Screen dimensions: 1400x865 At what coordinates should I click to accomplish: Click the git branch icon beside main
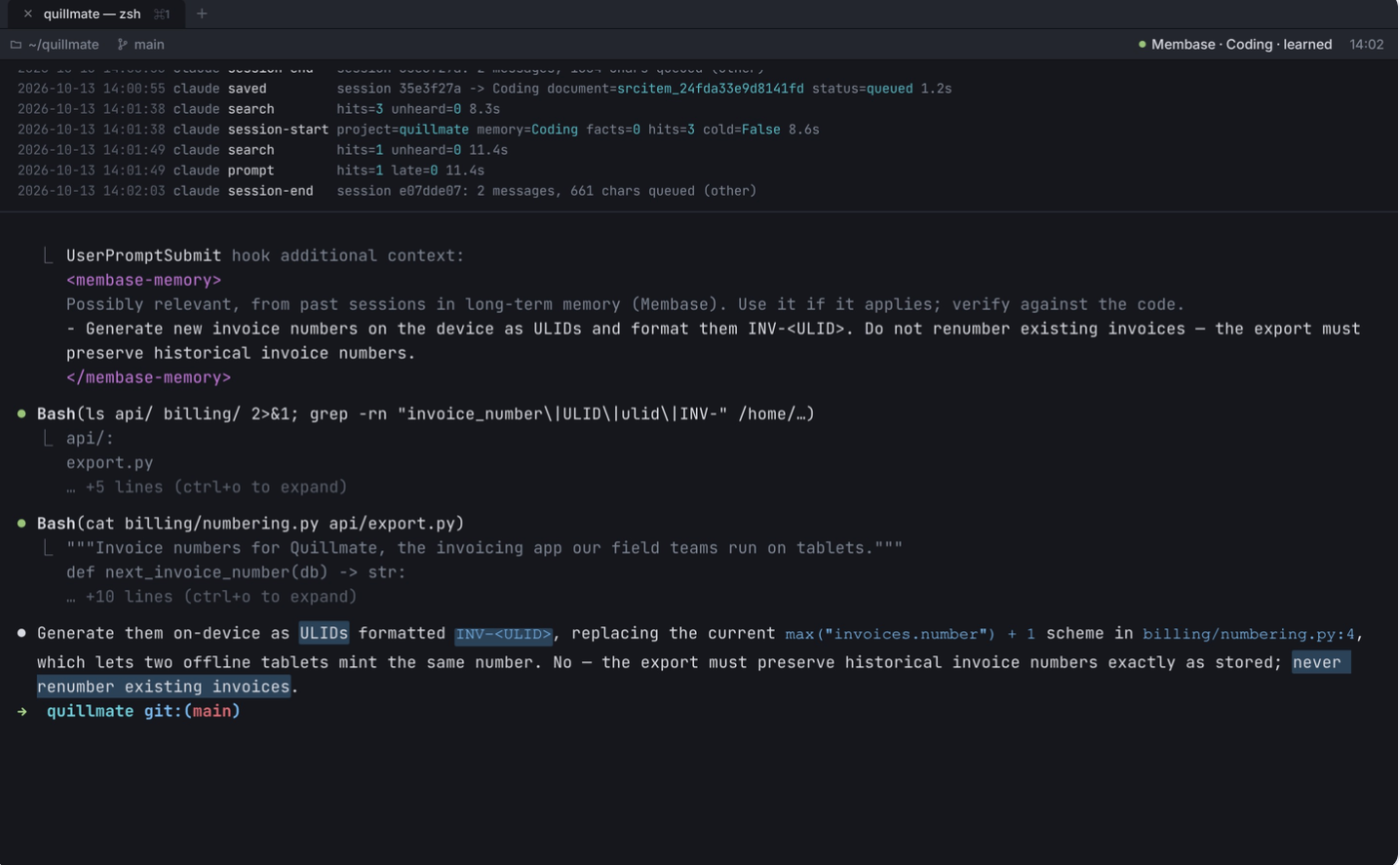tap(123, 45)
